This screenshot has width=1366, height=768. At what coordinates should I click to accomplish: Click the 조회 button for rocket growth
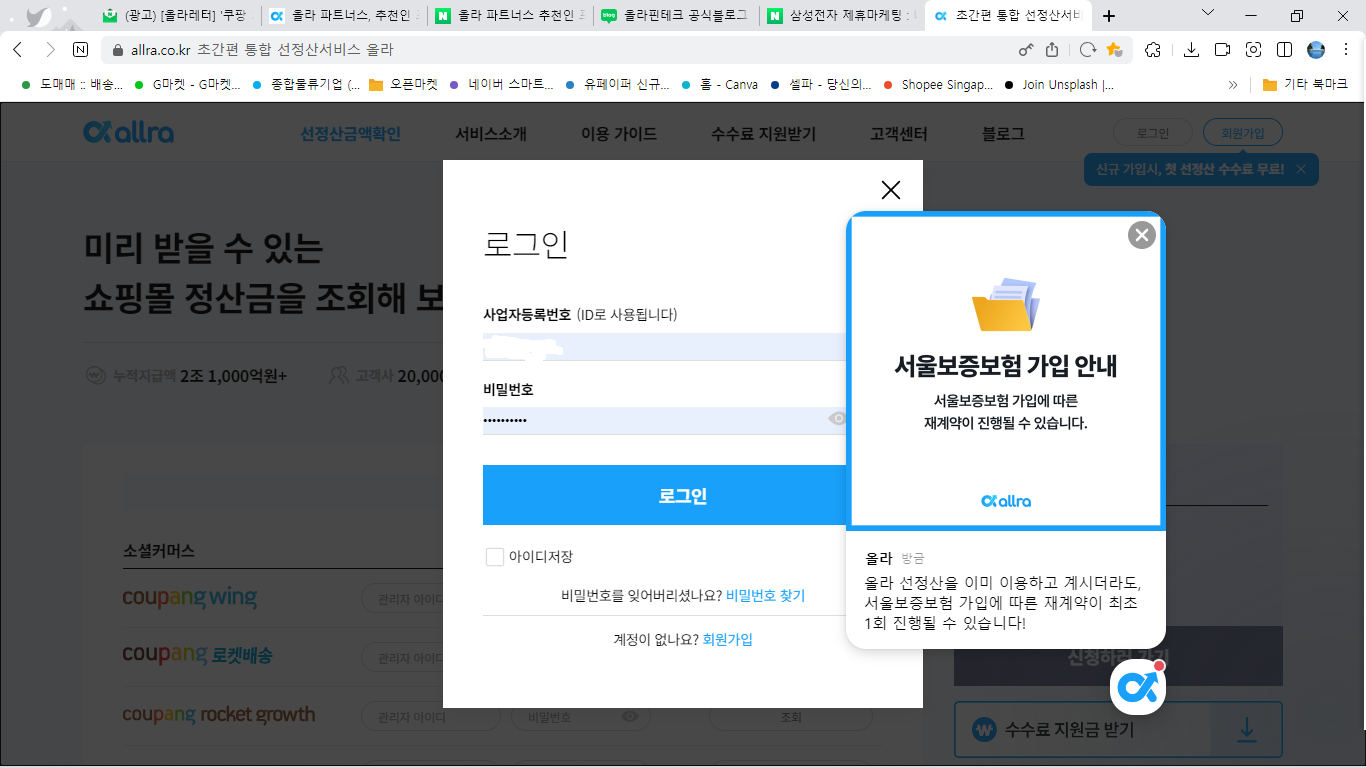[x=790, y=717]
